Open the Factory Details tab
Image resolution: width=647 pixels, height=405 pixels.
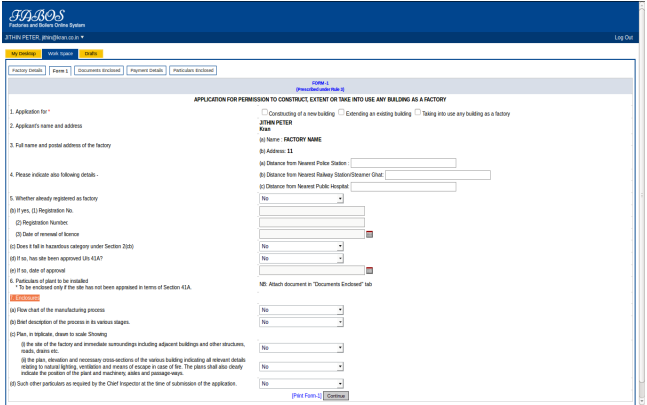[x=27, y=71]
